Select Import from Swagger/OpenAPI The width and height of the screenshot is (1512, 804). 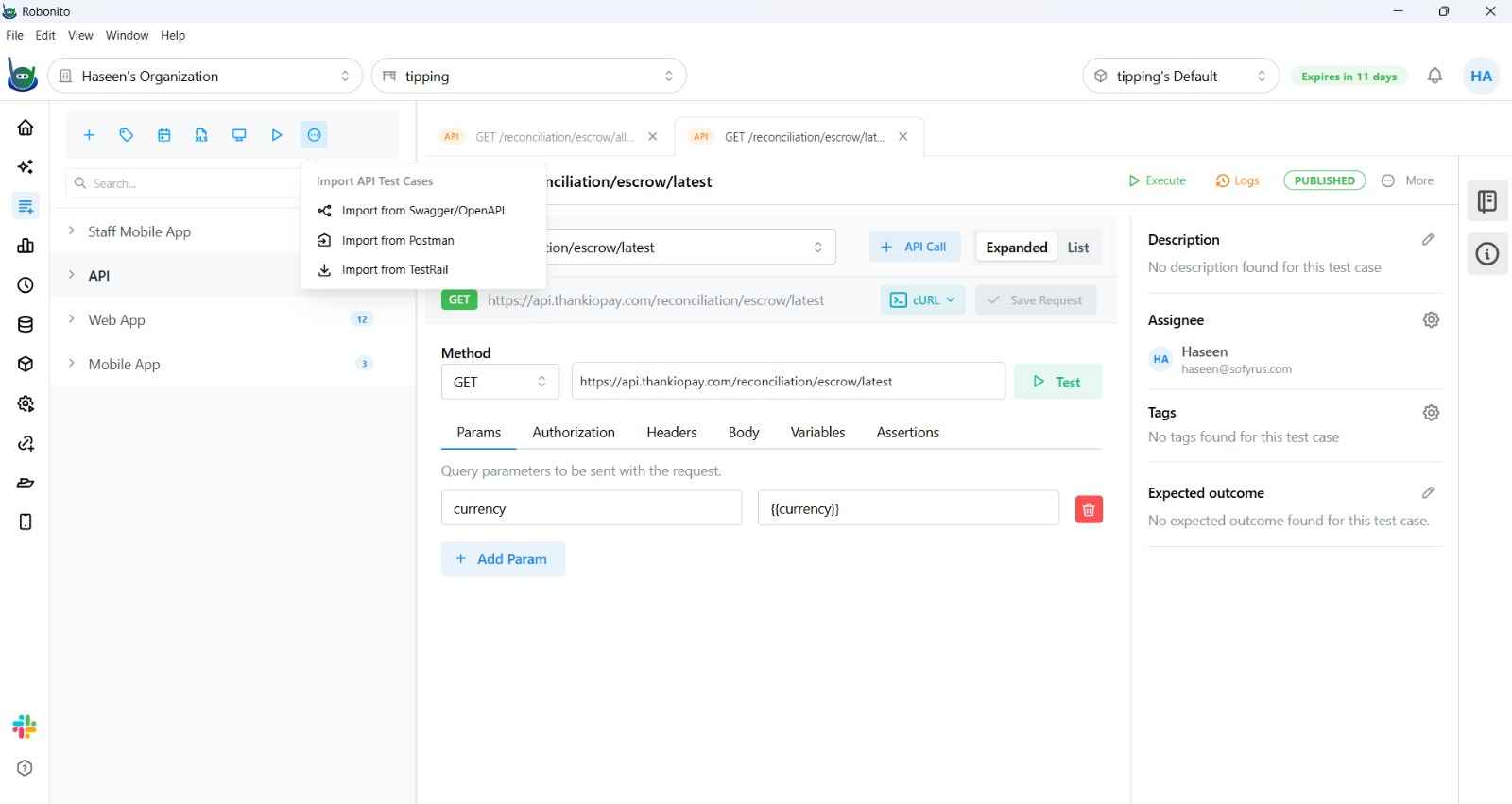[423, 211]
